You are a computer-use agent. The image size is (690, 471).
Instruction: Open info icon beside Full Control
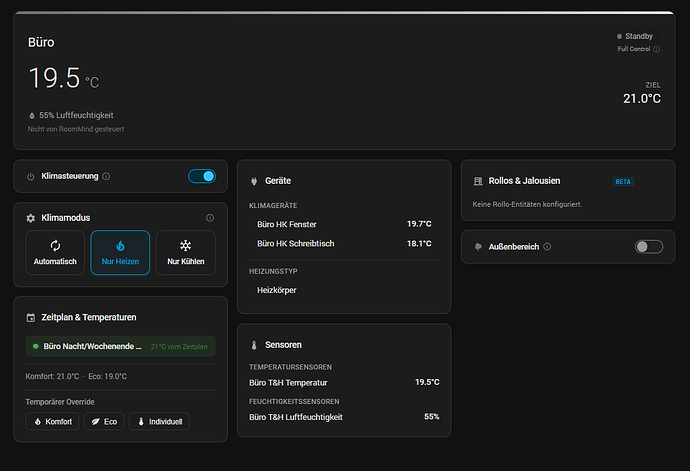(x=656, y=49)
